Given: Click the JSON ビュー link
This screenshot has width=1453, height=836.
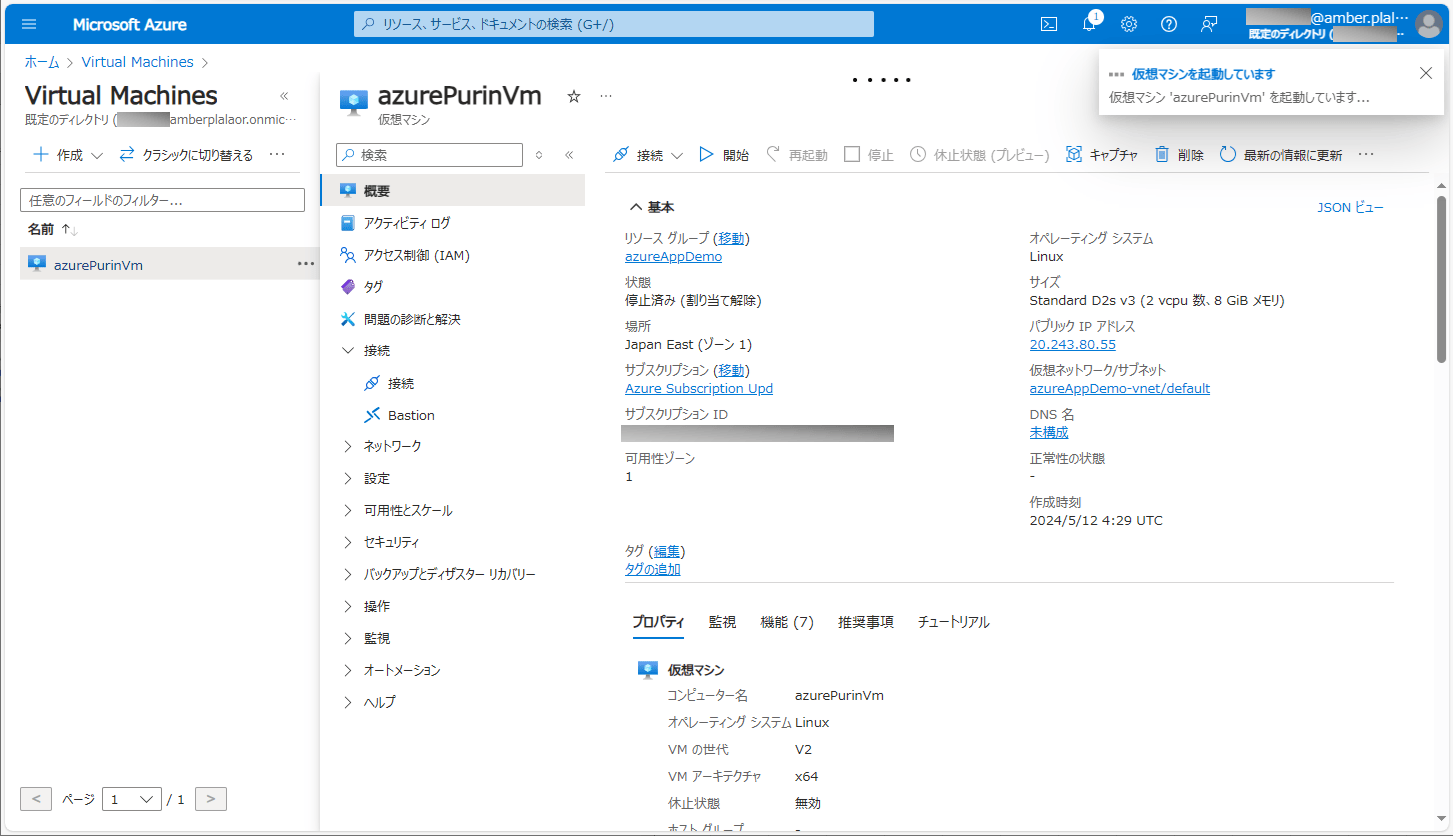Looking at the screenshot, I should (1351, 208).
